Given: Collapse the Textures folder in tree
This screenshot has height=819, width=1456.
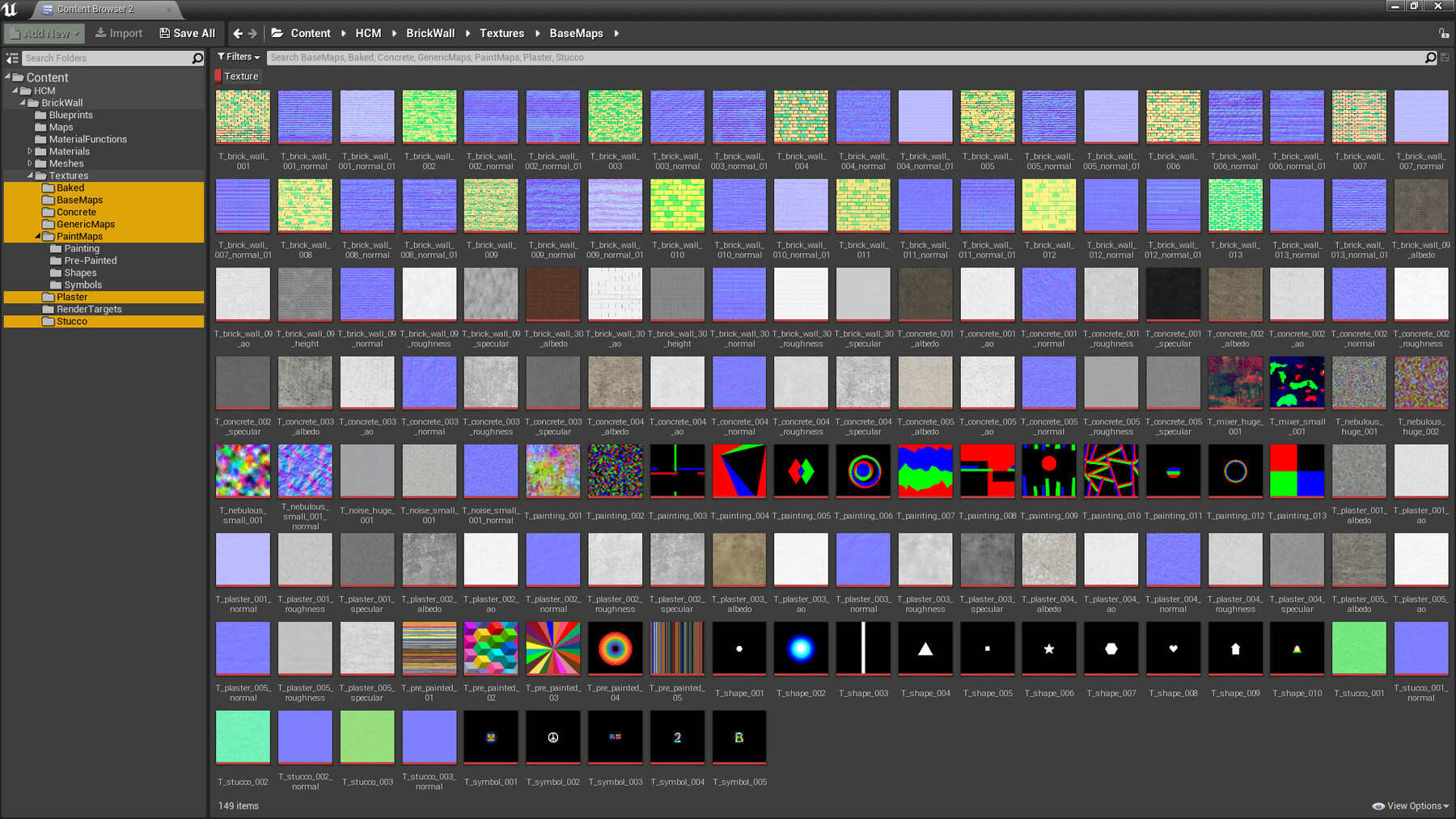Looking at the screenshot, I should 30,175.
